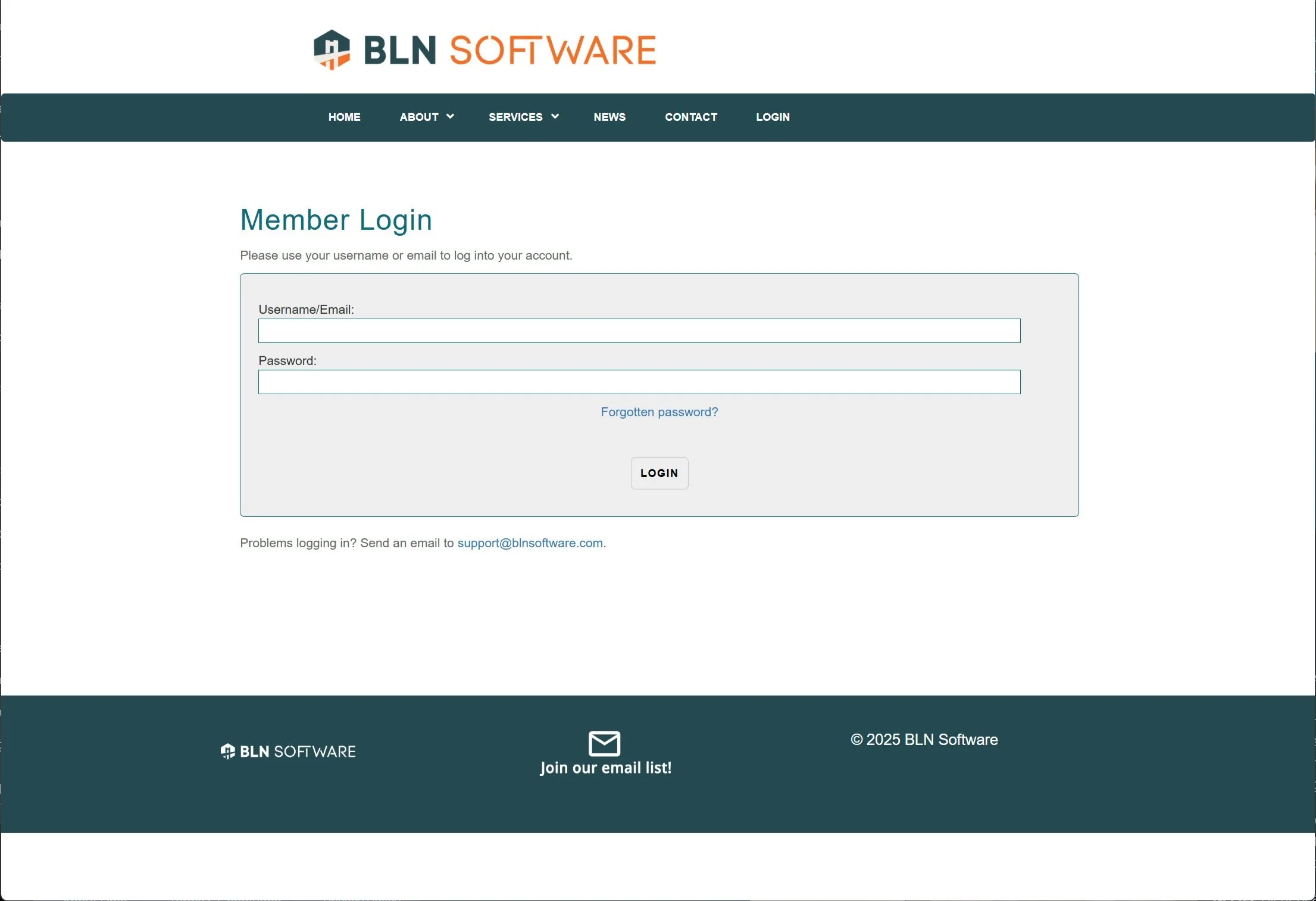Click '© 2025 BLN Software' footer text

click(x=924, y=740)
